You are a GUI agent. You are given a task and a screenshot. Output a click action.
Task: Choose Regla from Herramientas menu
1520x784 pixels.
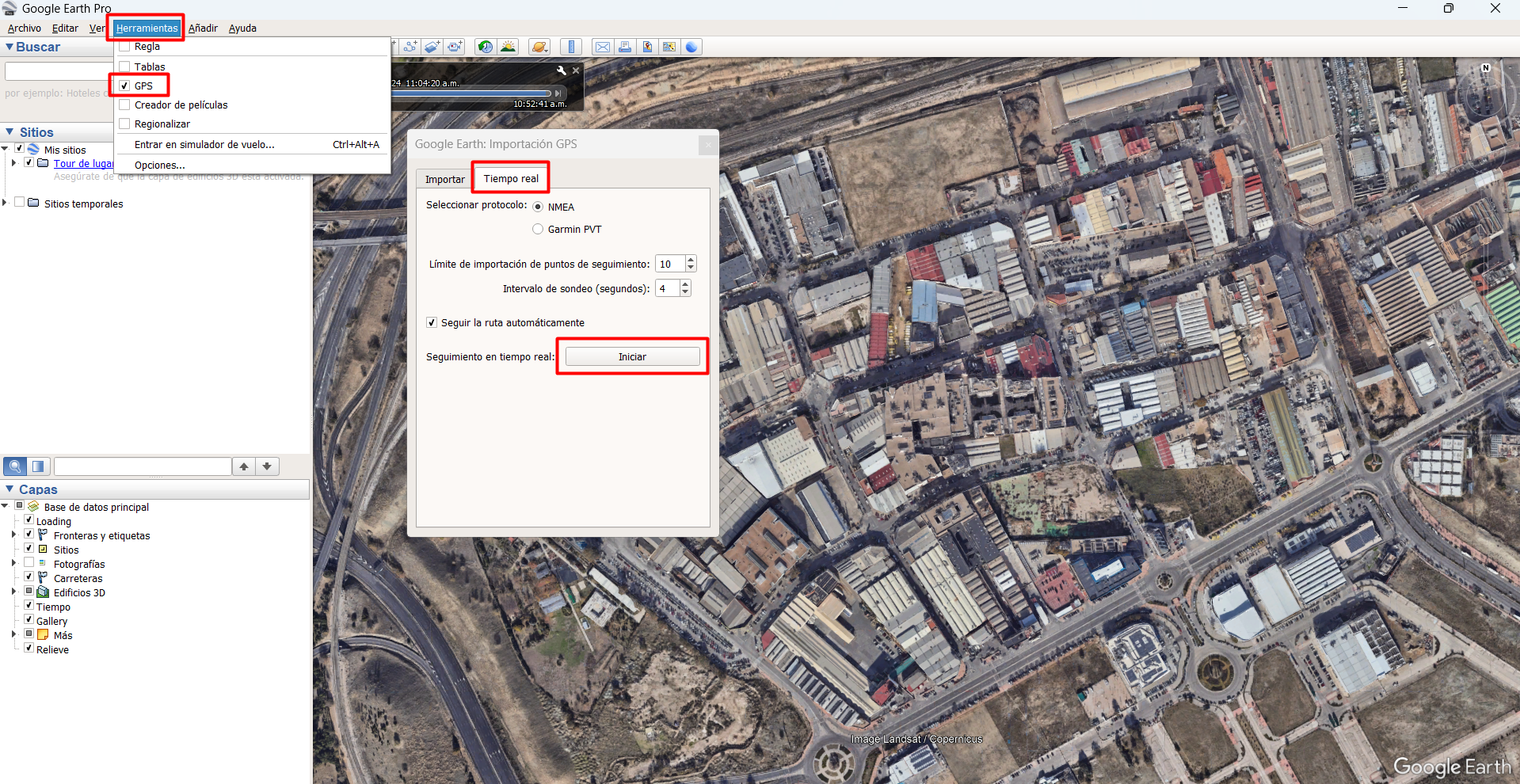click(147, 47)
